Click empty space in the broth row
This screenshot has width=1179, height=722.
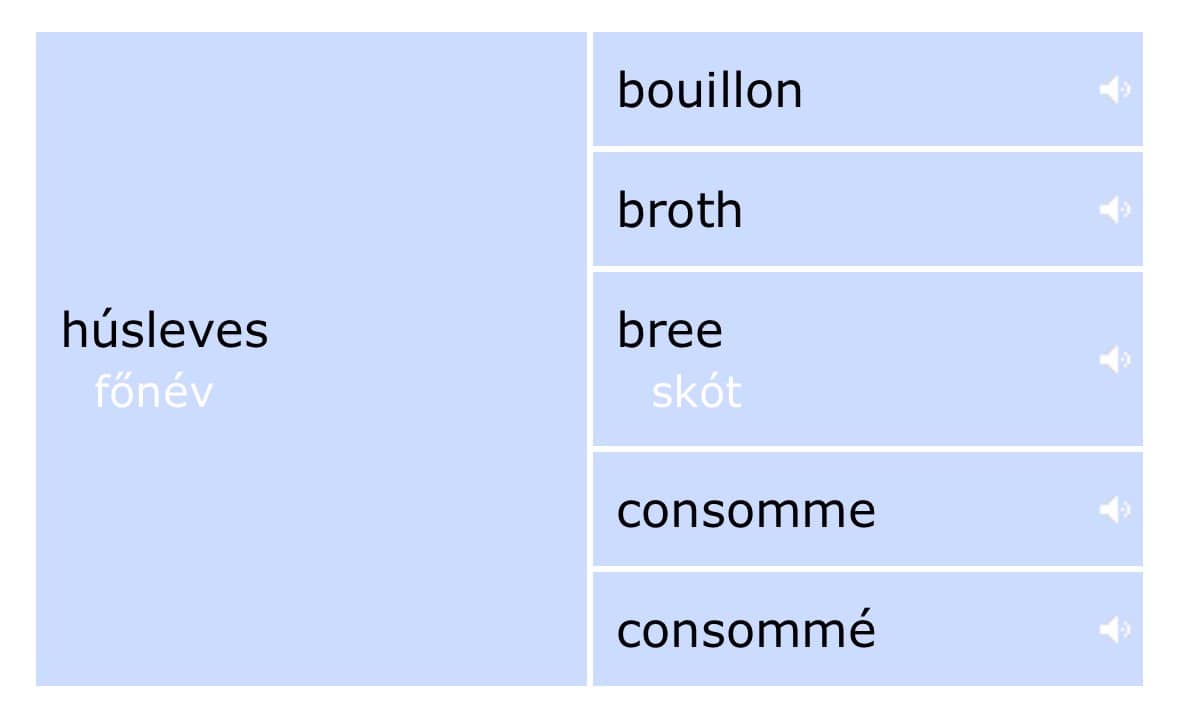click(917, 209)
